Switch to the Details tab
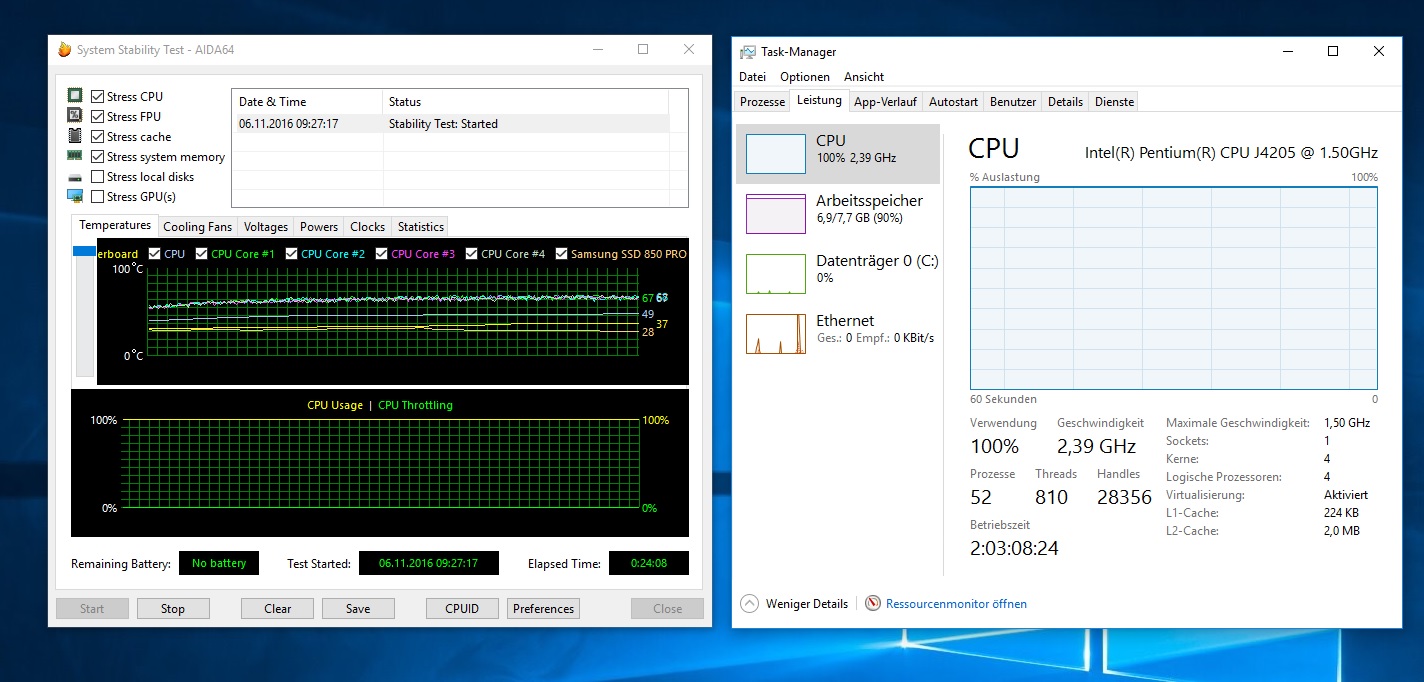Screen dimensions: 1424x682 (1065, 102)
